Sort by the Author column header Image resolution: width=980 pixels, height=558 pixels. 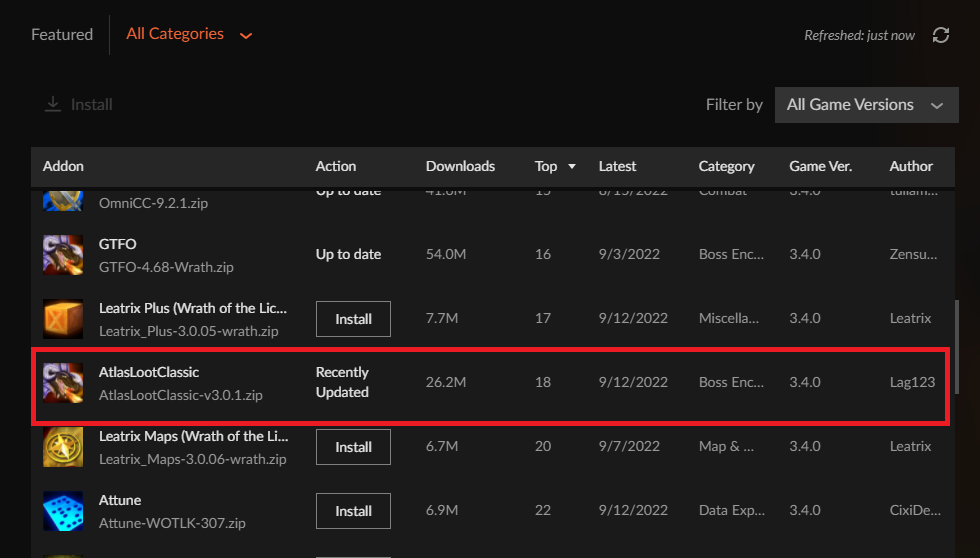pos(911,166)
